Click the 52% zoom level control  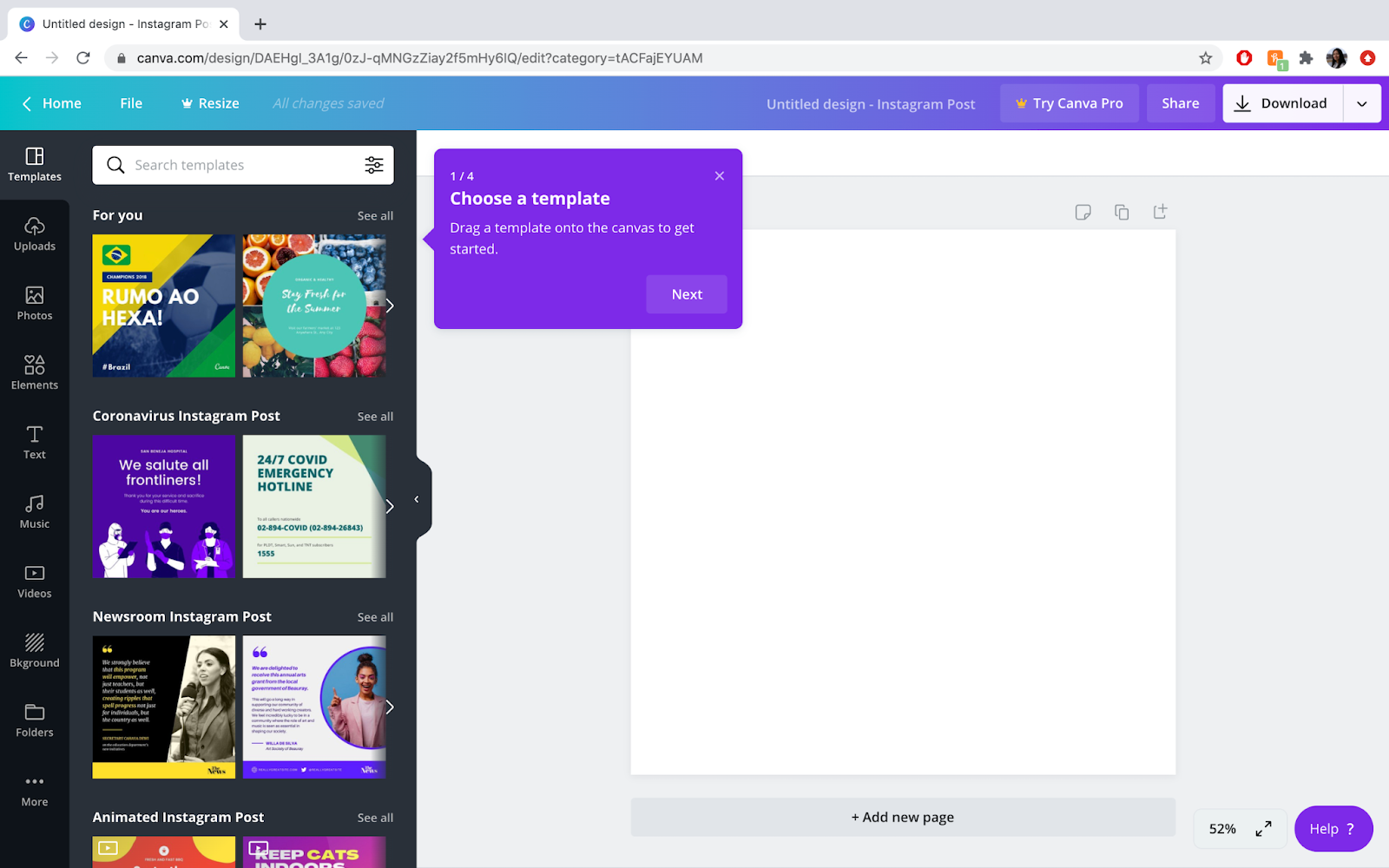[1221, 829]
